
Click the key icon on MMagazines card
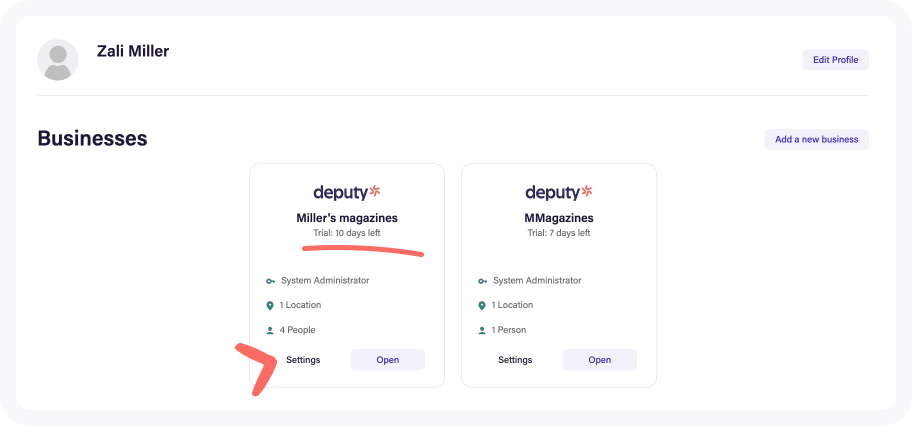click(482, 281)
